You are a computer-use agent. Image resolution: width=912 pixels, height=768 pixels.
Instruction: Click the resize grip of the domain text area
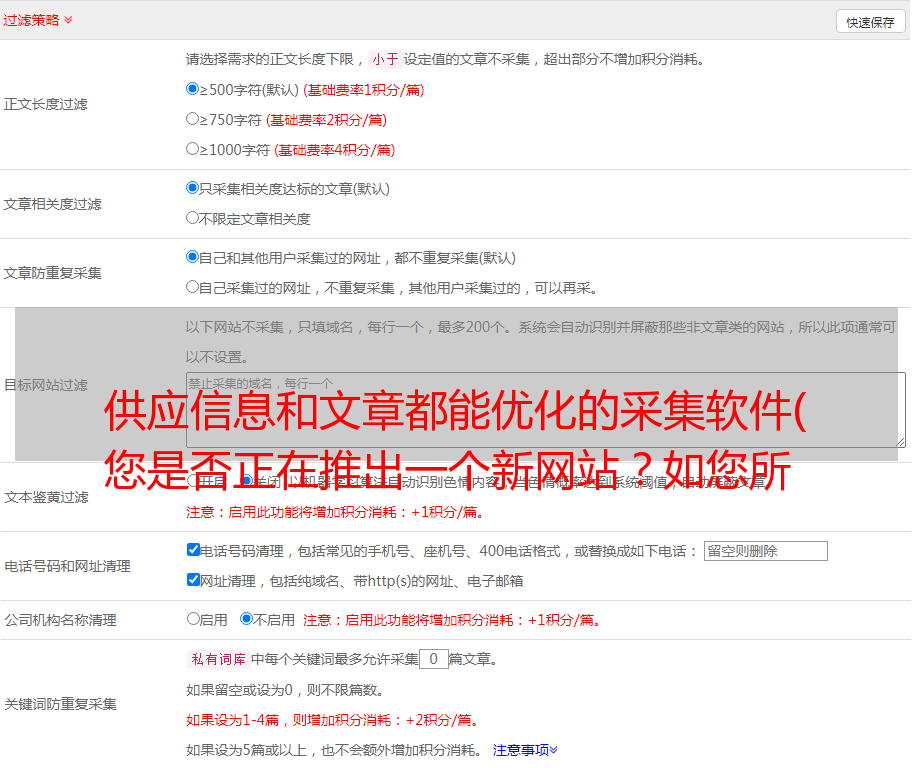(900, 442)
